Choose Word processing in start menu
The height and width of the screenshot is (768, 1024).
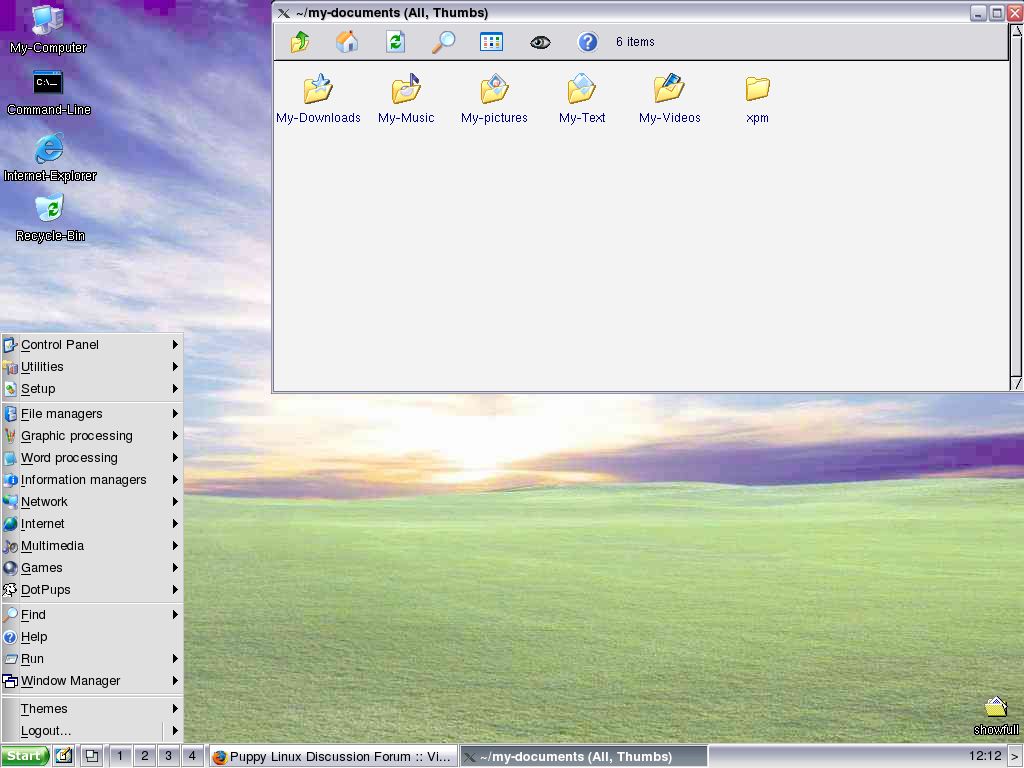coord(92,458)
